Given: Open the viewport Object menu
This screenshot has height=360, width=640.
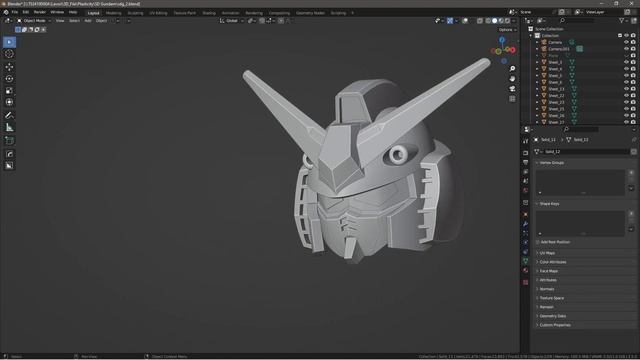Looking at the screenshot, I should pyautogui.click(x=101, y=20).
